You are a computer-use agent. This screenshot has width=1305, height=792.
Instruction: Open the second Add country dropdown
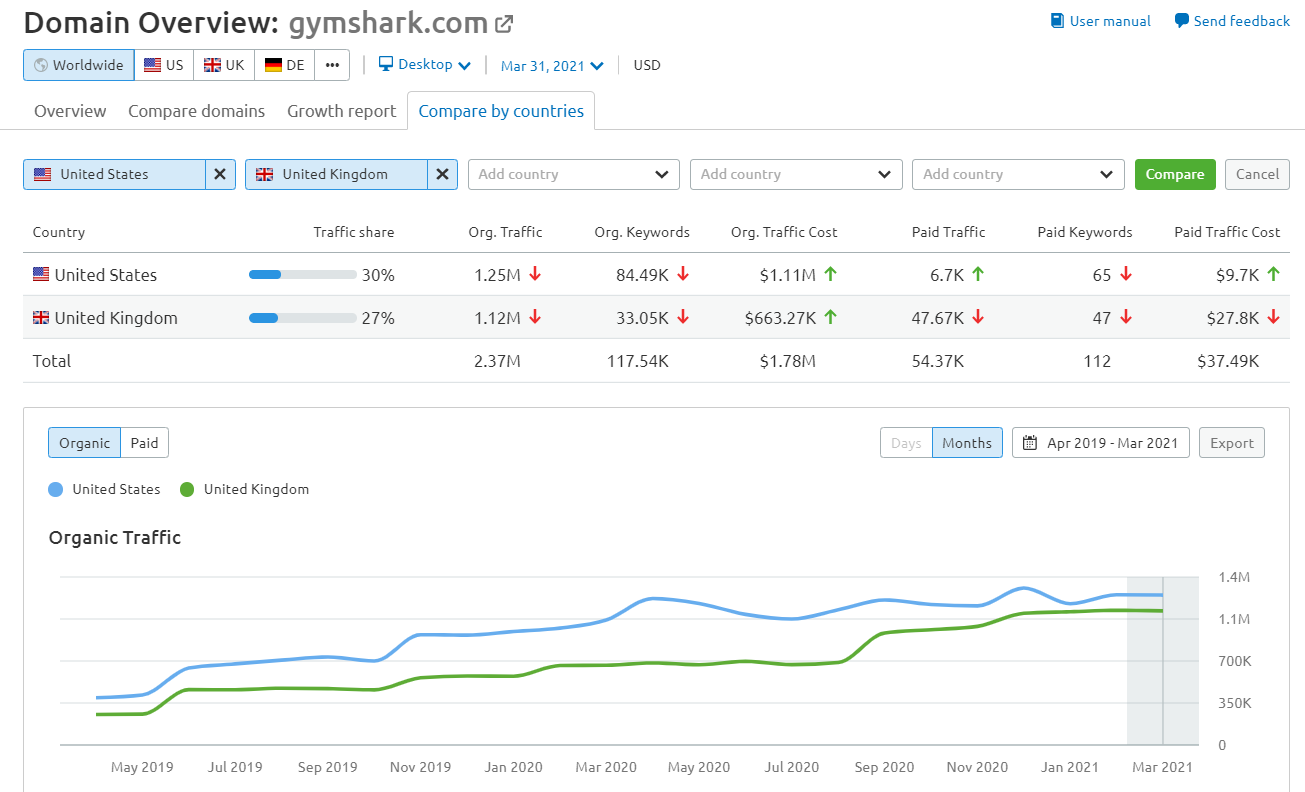pyautogui.click(x=796, y=174)
